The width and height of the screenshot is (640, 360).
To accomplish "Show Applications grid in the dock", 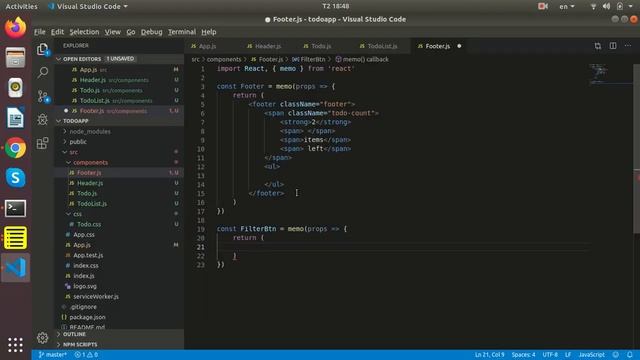I will click(x=16, y=345).
